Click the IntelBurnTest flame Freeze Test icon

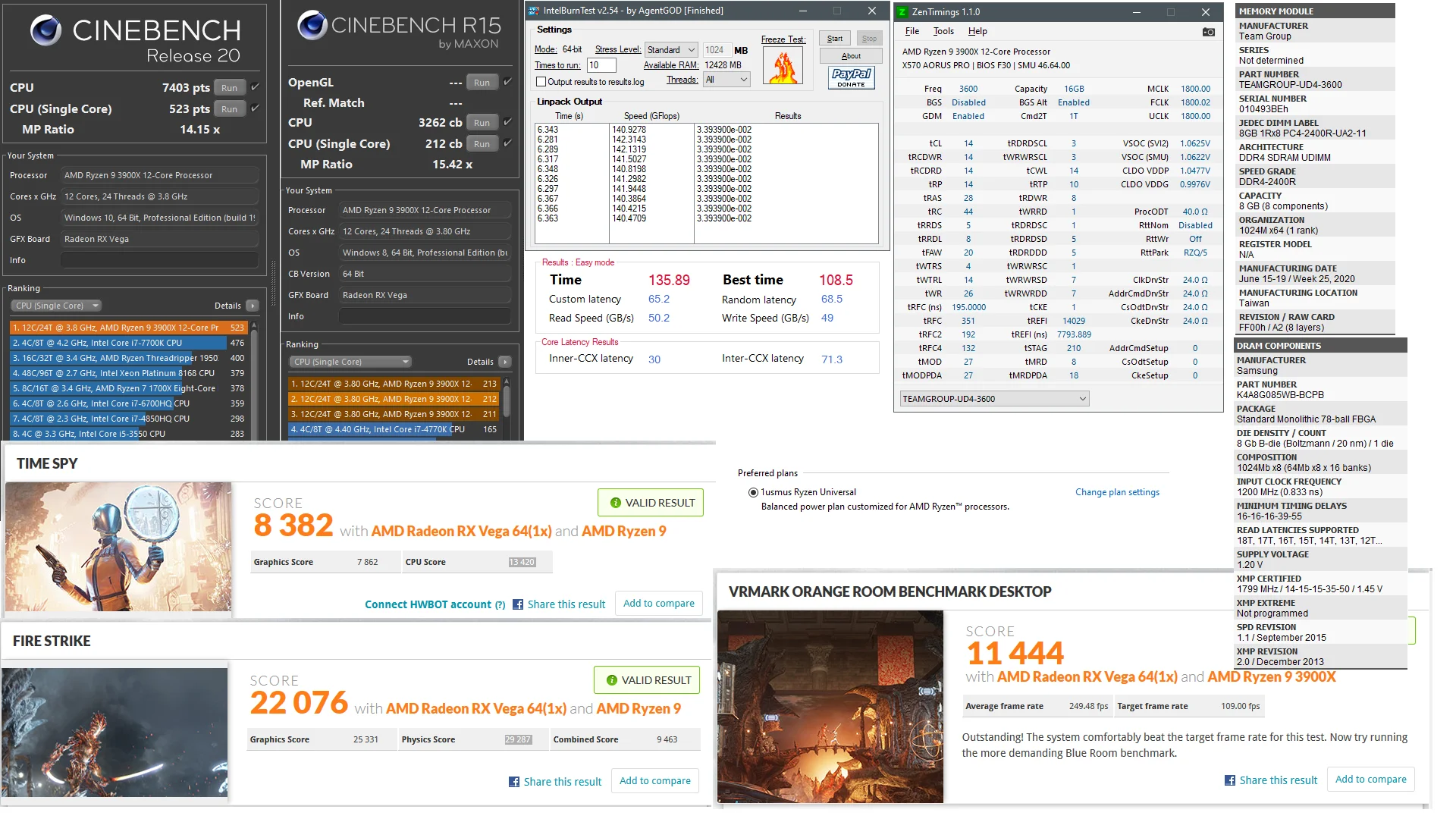click(783, 67)
